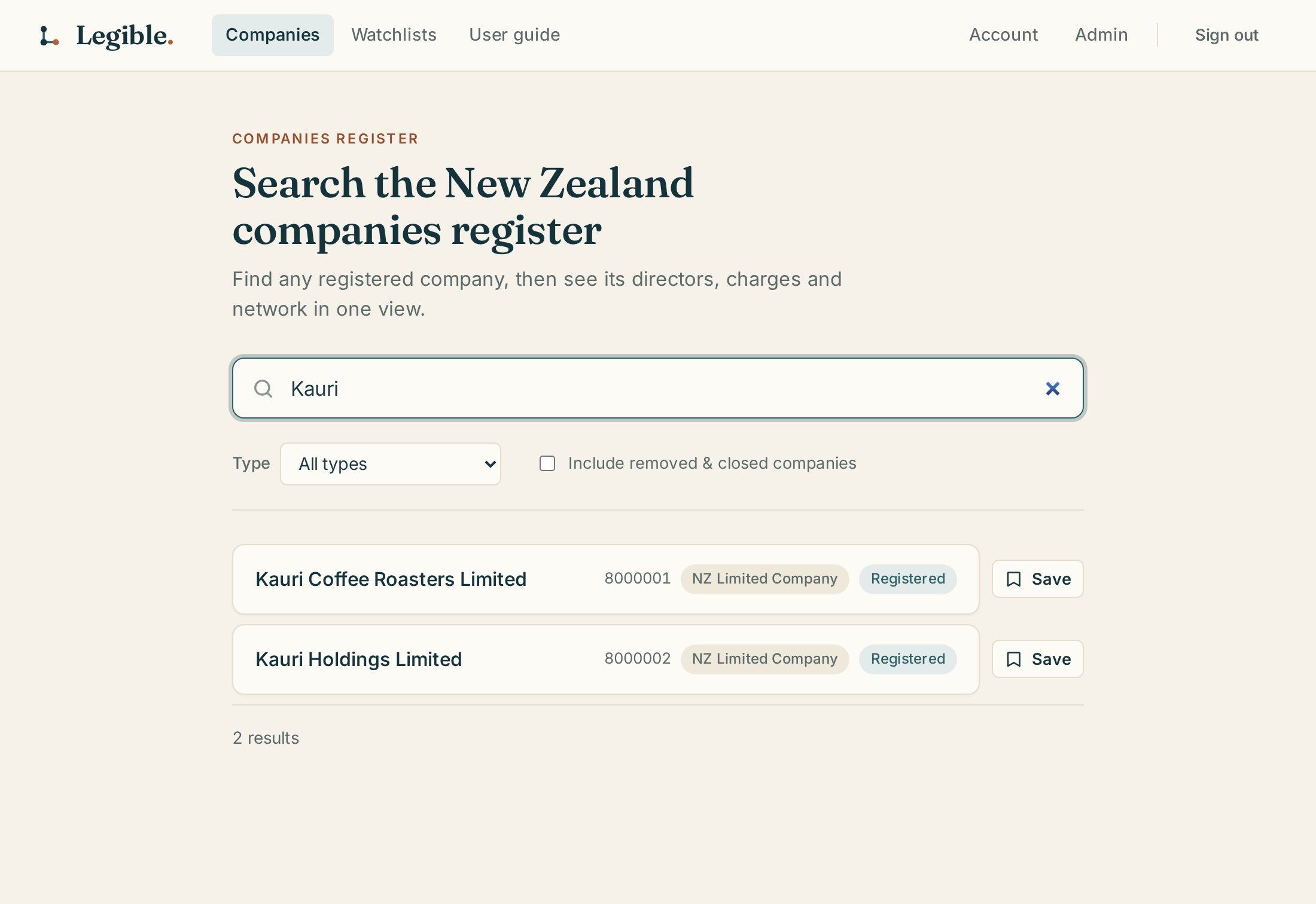Viewport: 1316px width, 904px height.
Task: Open Kauri Holdings Limited result
Action: 606,659
